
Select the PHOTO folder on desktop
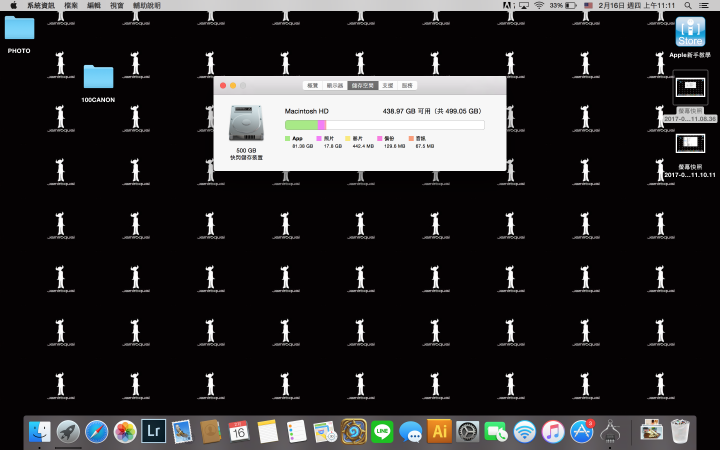coord(19,30)
